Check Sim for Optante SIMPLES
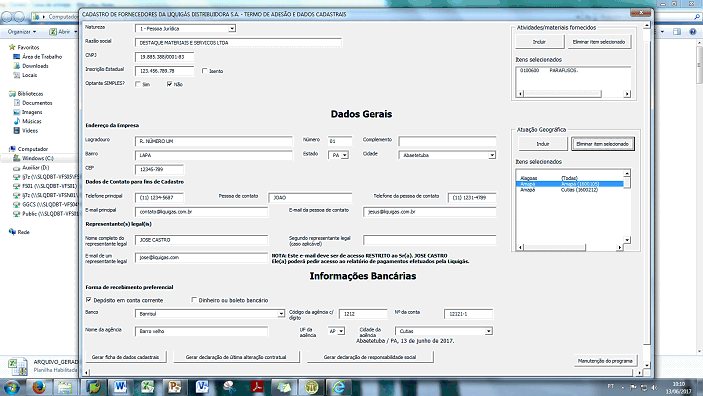The height and width of the screenshot is (396, 703). point(138,84)
